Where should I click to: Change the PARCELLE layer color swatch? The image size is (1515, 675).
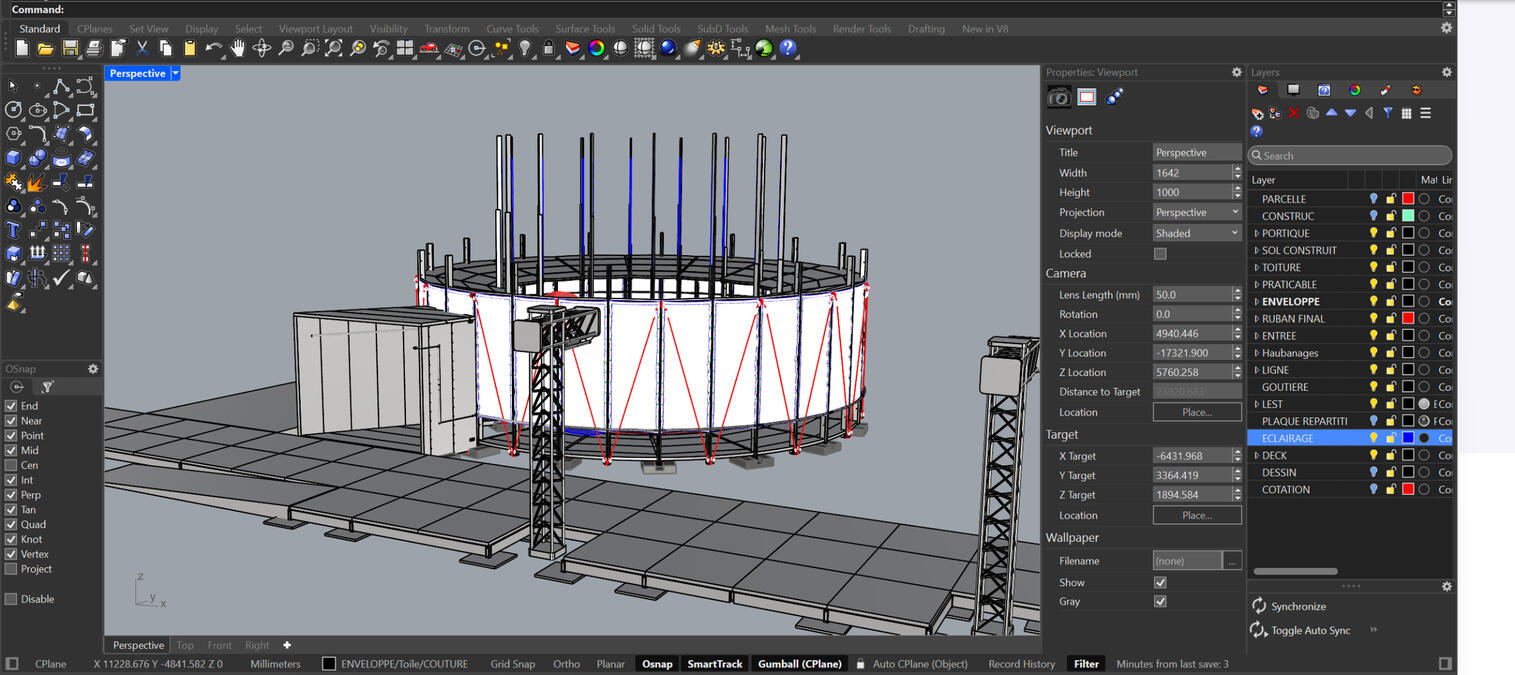(x=1406, y=198)
